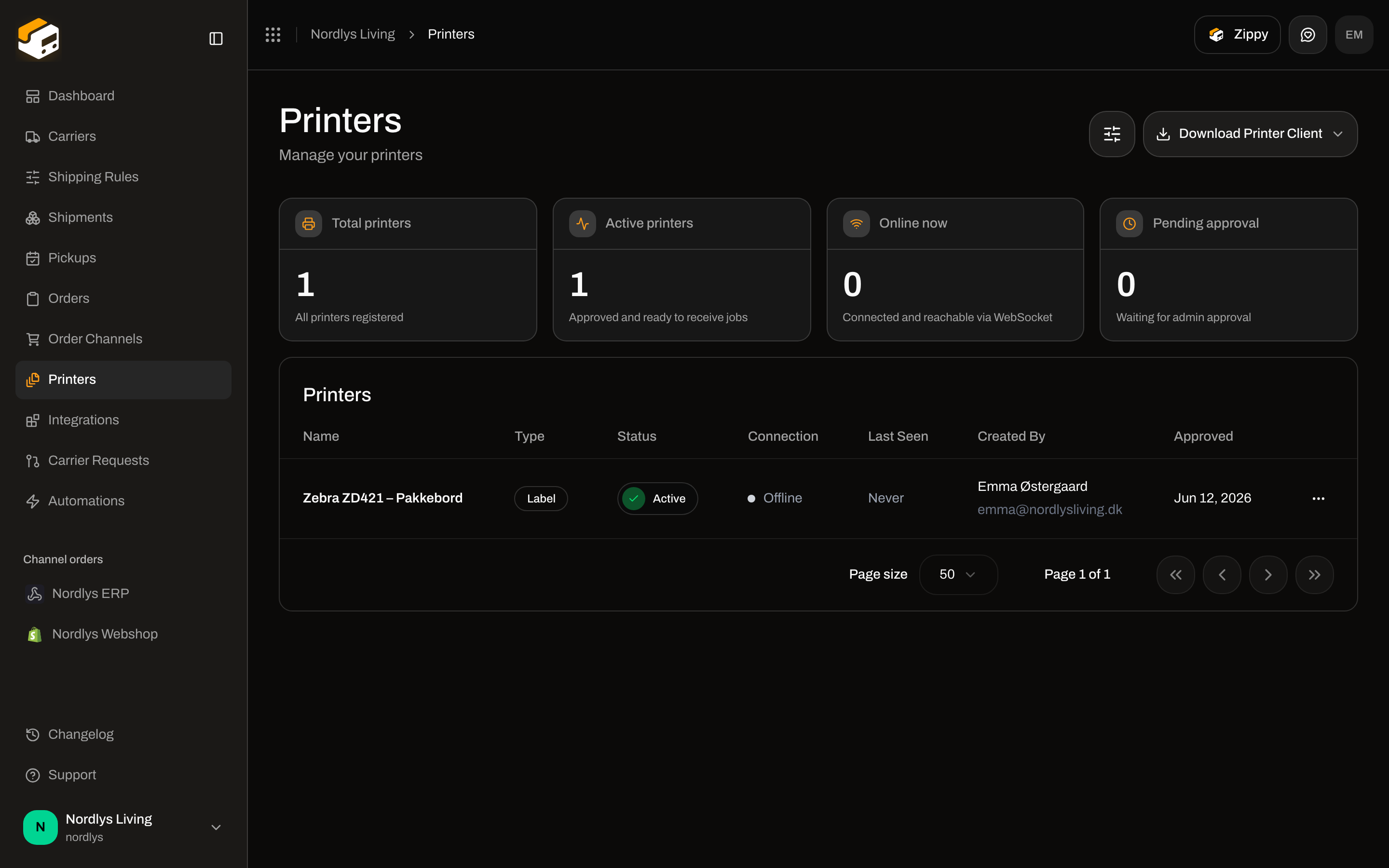Click Jun 12, 2026 approved date
The image size is (1389, 868).
[1212, 498]
